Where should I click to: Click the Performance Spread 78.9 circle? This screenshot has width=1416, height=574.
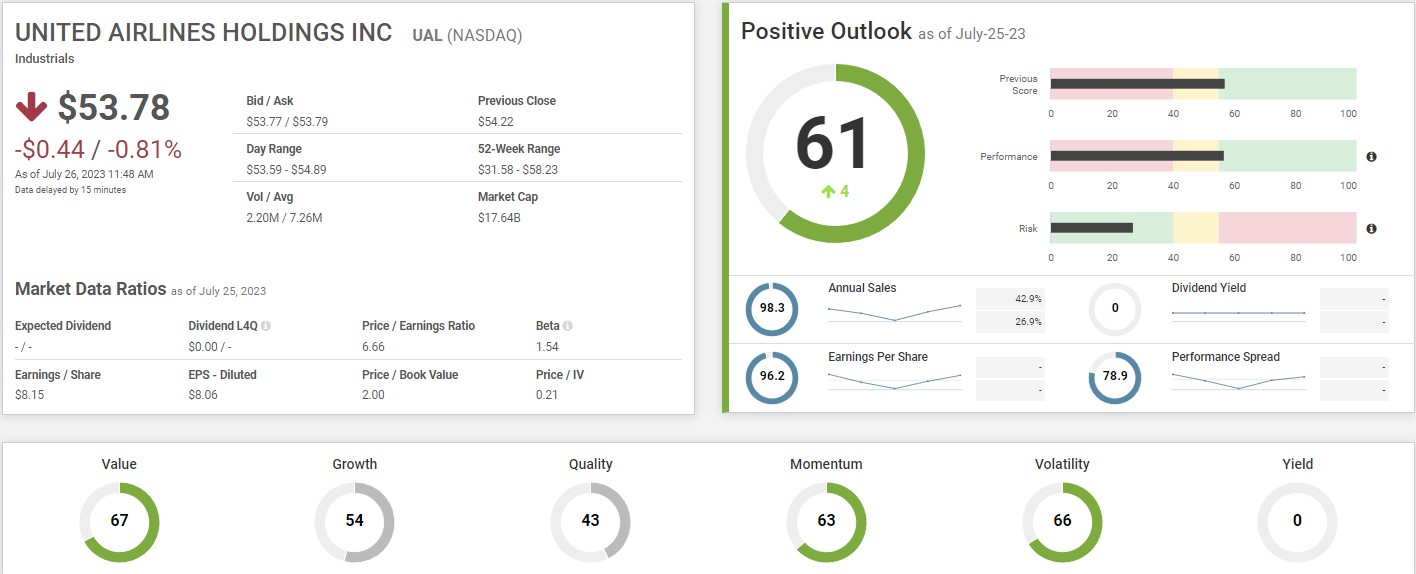(1115, 378)
